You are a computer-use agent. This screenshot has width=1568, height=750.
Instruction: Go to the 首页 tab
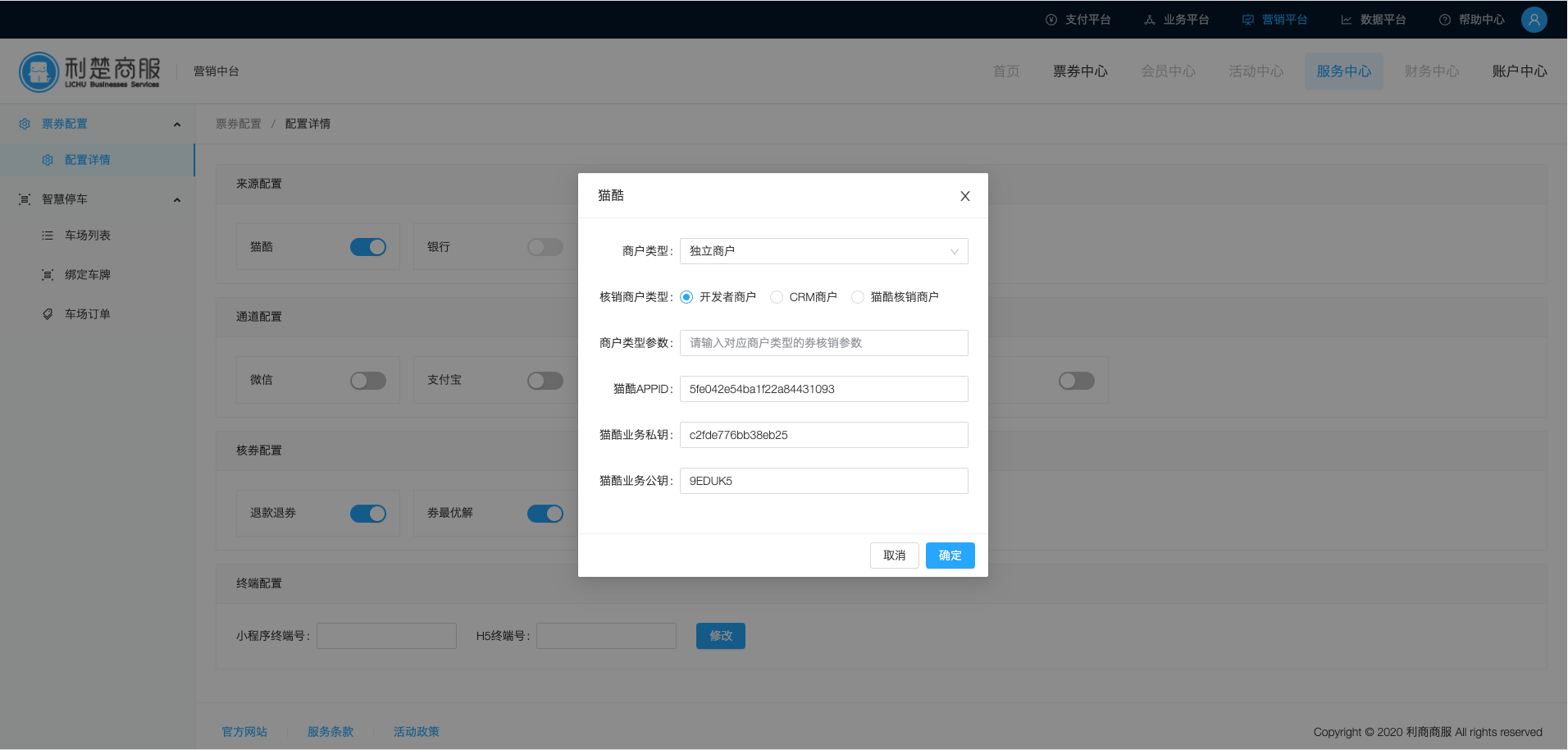point(1006,71)
